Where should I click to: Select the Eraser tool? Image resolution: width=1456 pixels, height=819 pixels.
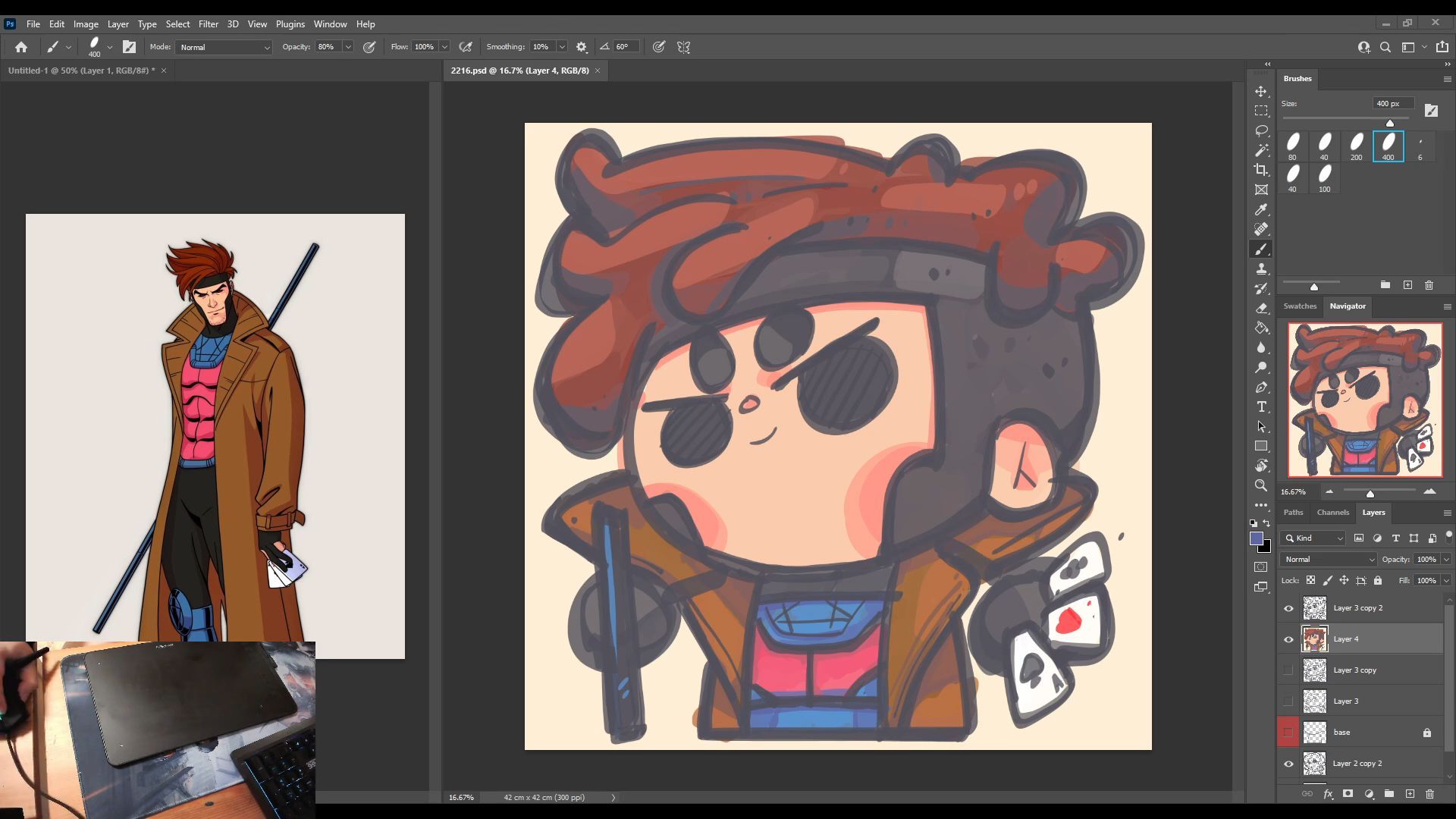1261,308
